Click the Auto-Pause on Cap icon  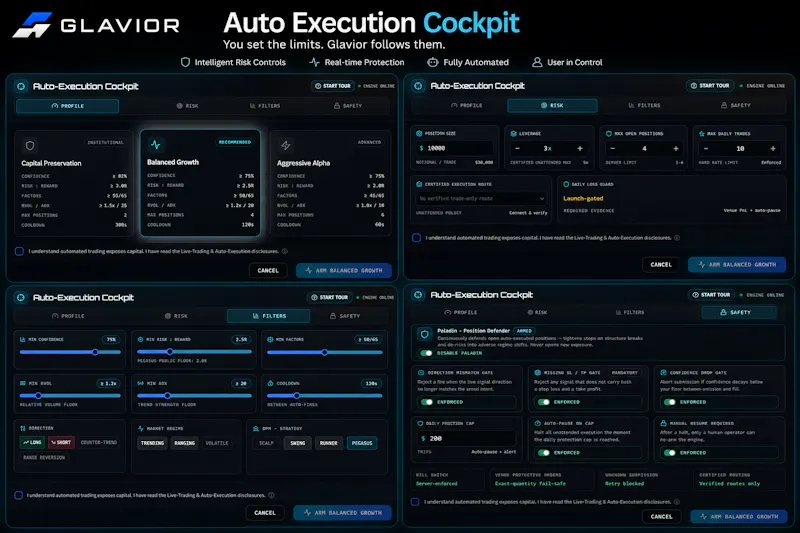537,423
